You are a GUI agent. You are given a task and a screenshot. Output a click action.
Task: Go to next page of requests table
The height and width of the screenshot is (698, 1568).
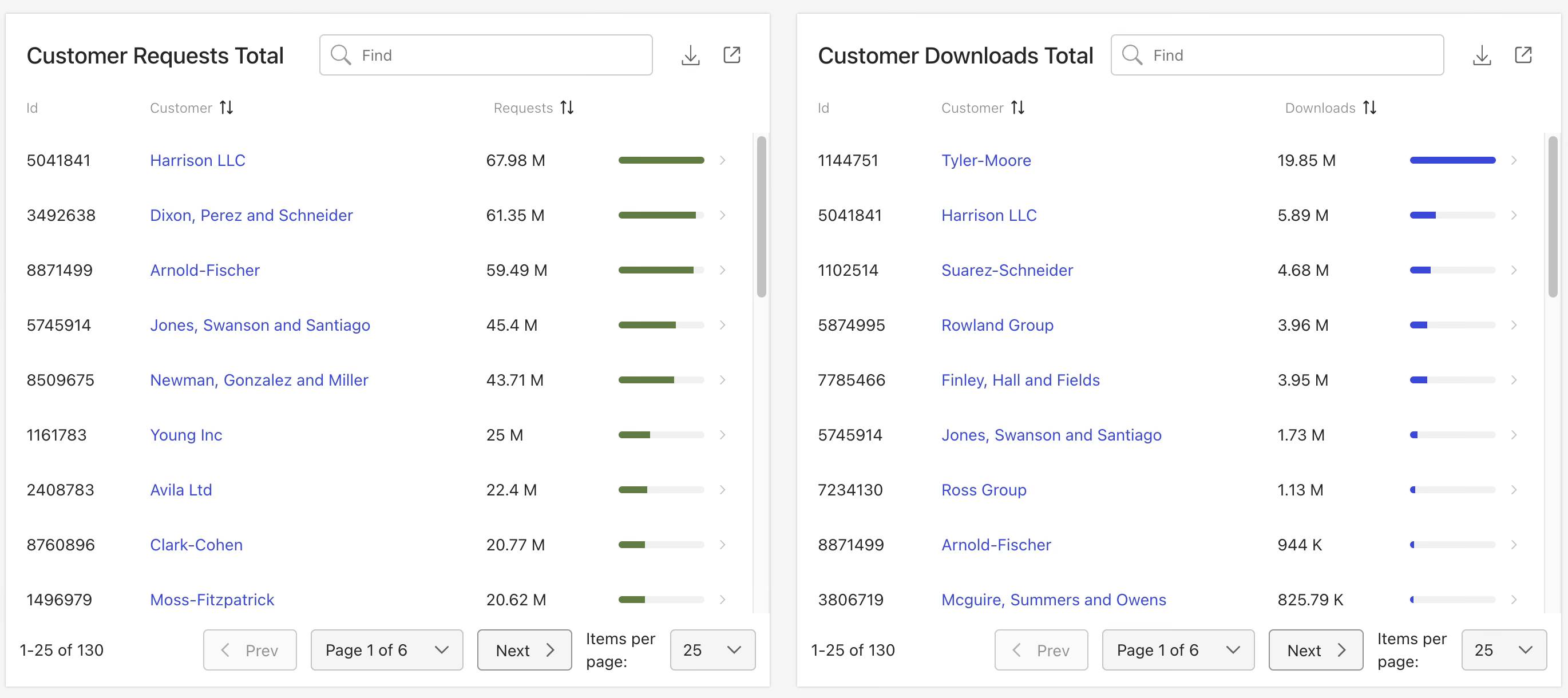[x=524, y=650]
